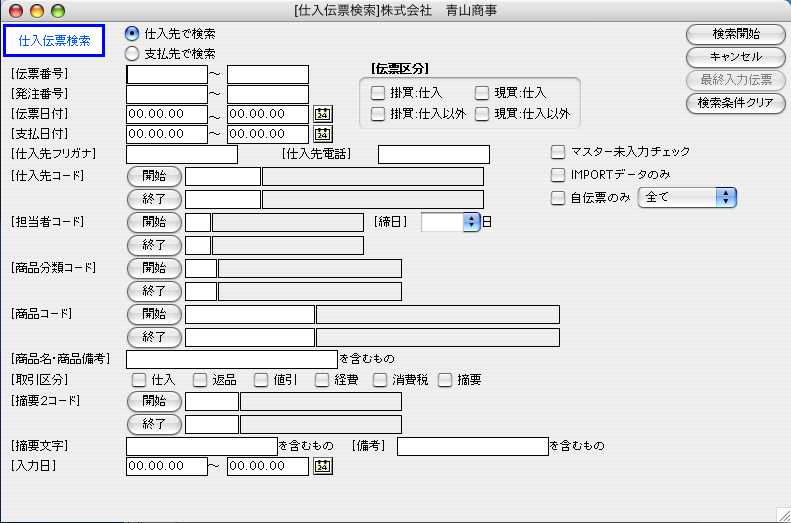Focus the 商品名・商品備考 text field
The width and height of the screenshot is (791, 523).
(x=232, y=359)
